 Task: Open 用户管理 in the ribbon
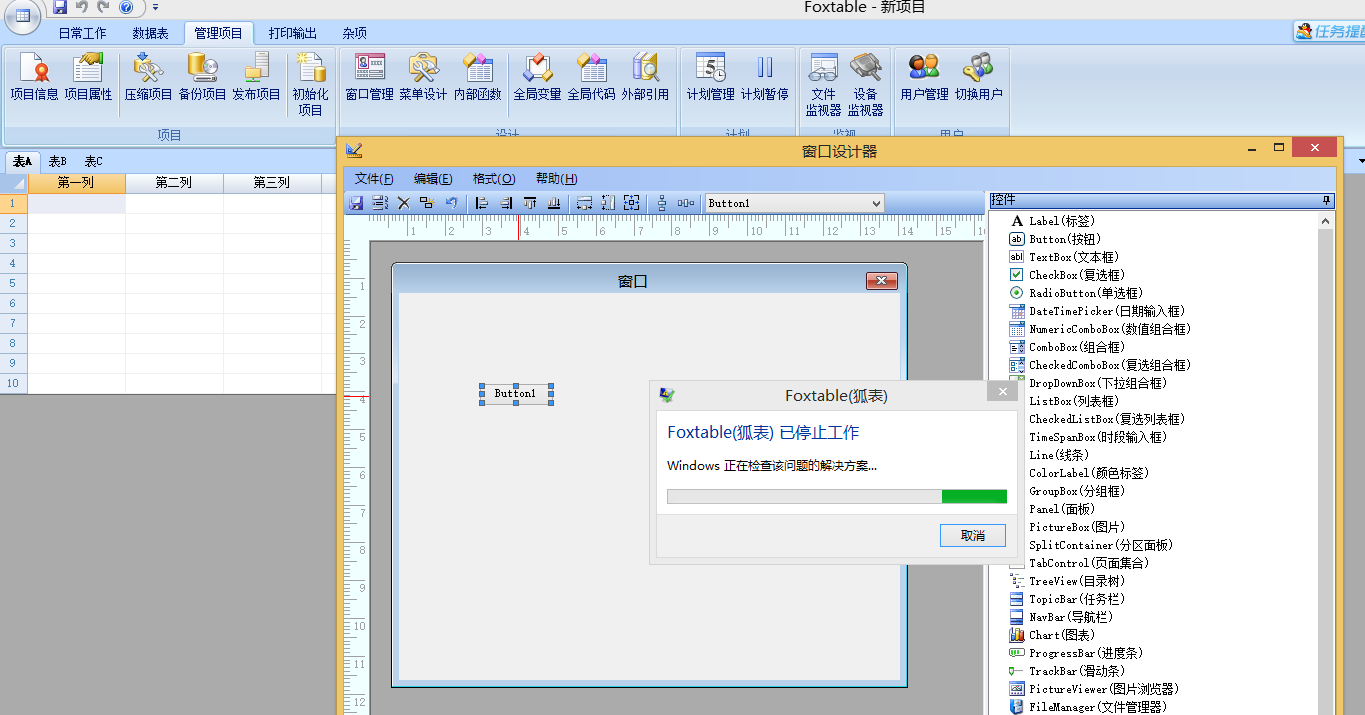pyautogui.click(x=924, y=76)
